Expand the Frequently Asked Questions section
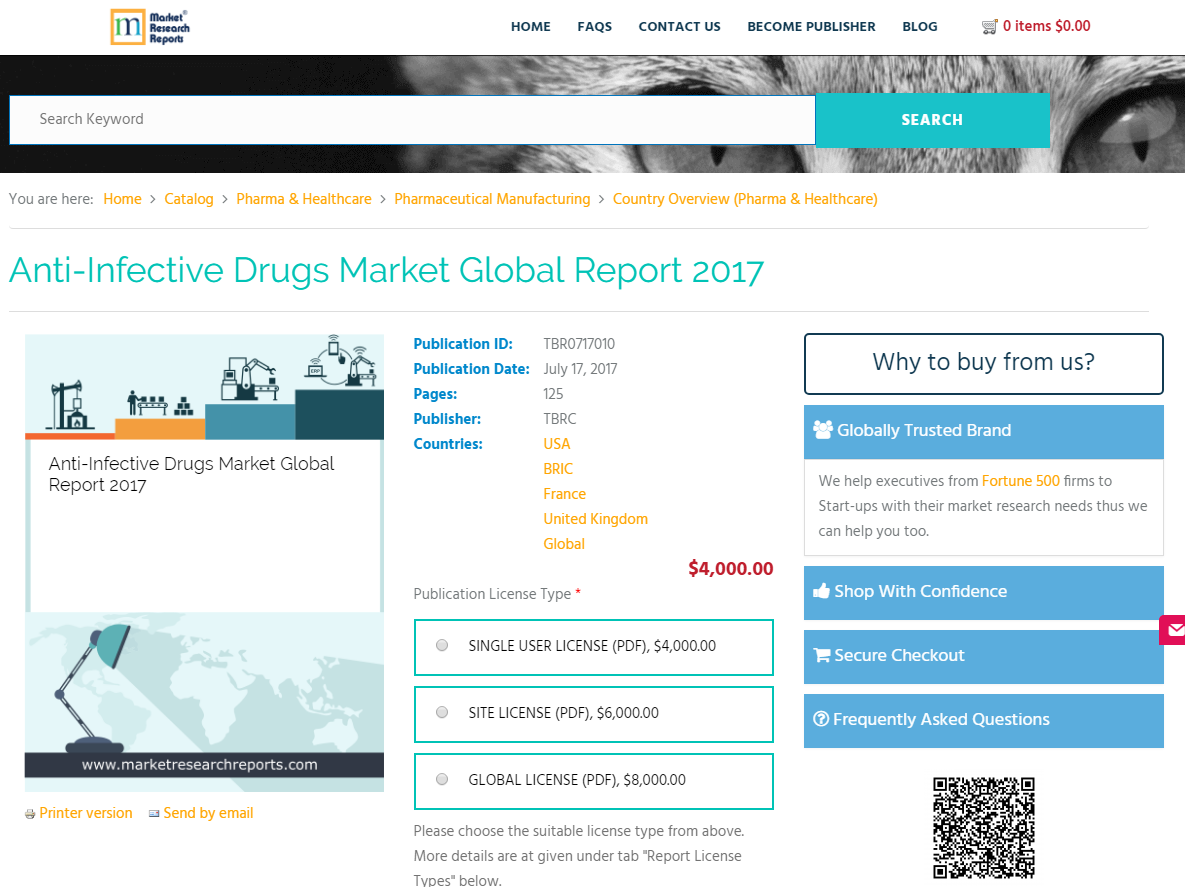Image resolution: width=1185 pixels, height=887 pixels. point(983,719)
